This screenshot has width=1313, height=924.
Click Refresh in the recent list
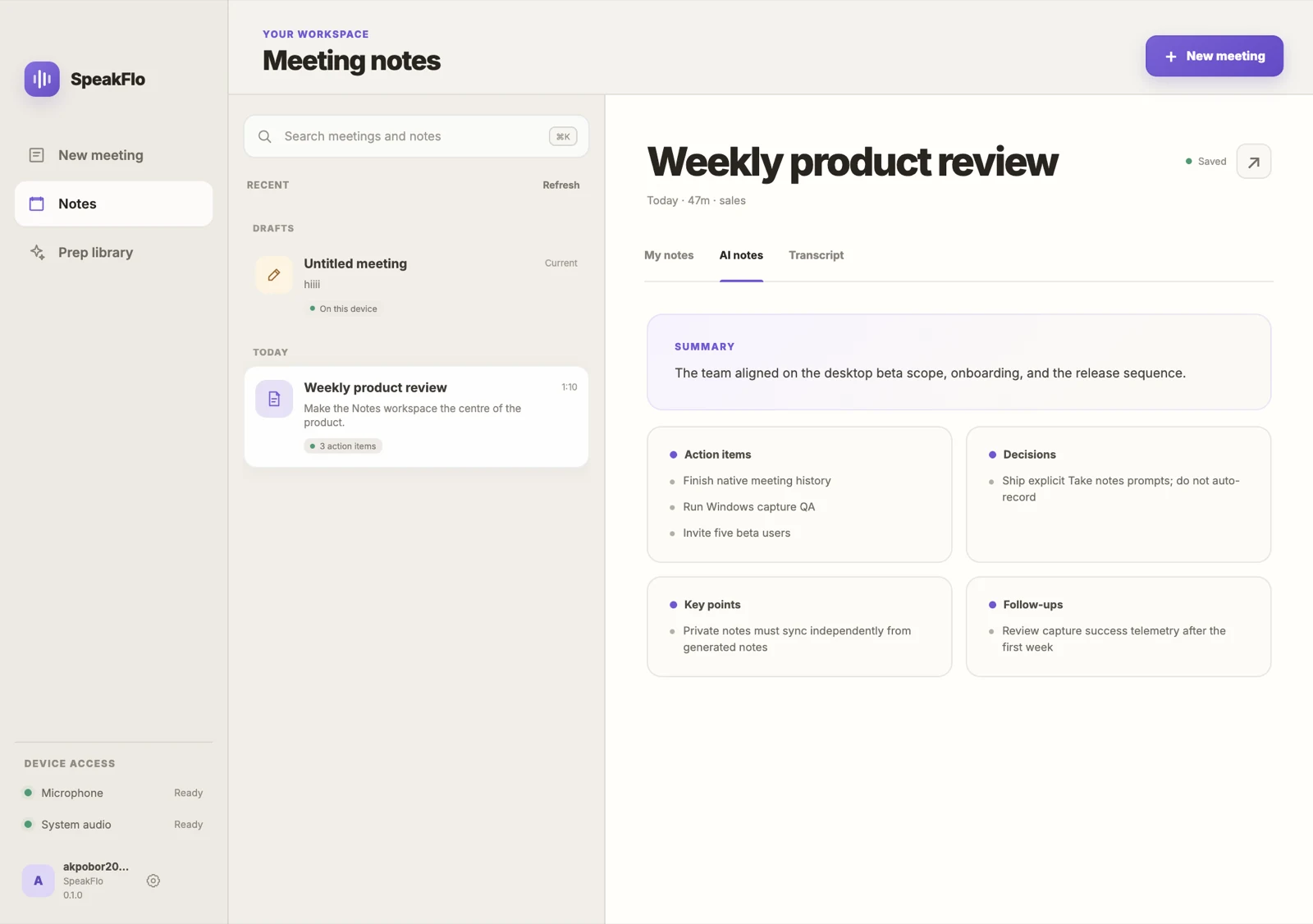click(561, 185)
